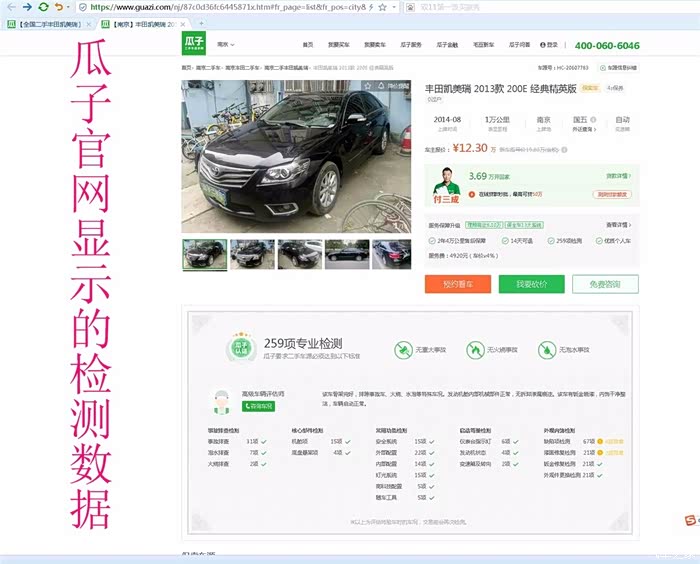Viewport: 700px width, 564px height.
Task: Click the no water damage icon
Action: 547,350
